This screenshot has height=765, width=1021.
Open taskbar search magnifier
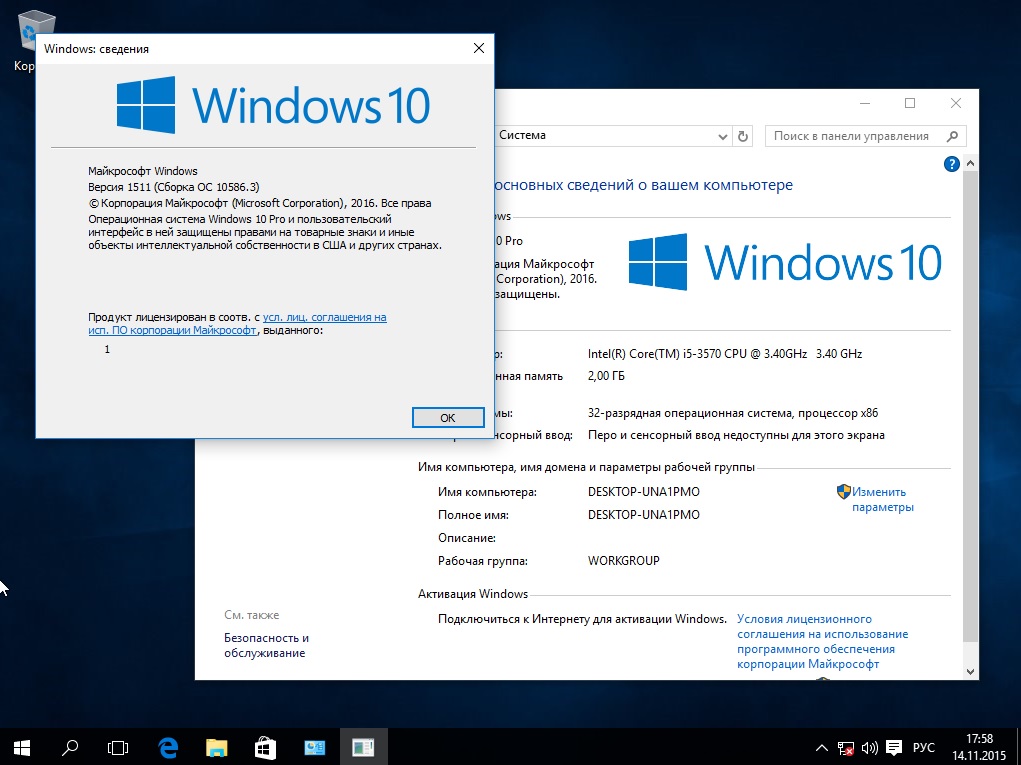pos(70,747)
